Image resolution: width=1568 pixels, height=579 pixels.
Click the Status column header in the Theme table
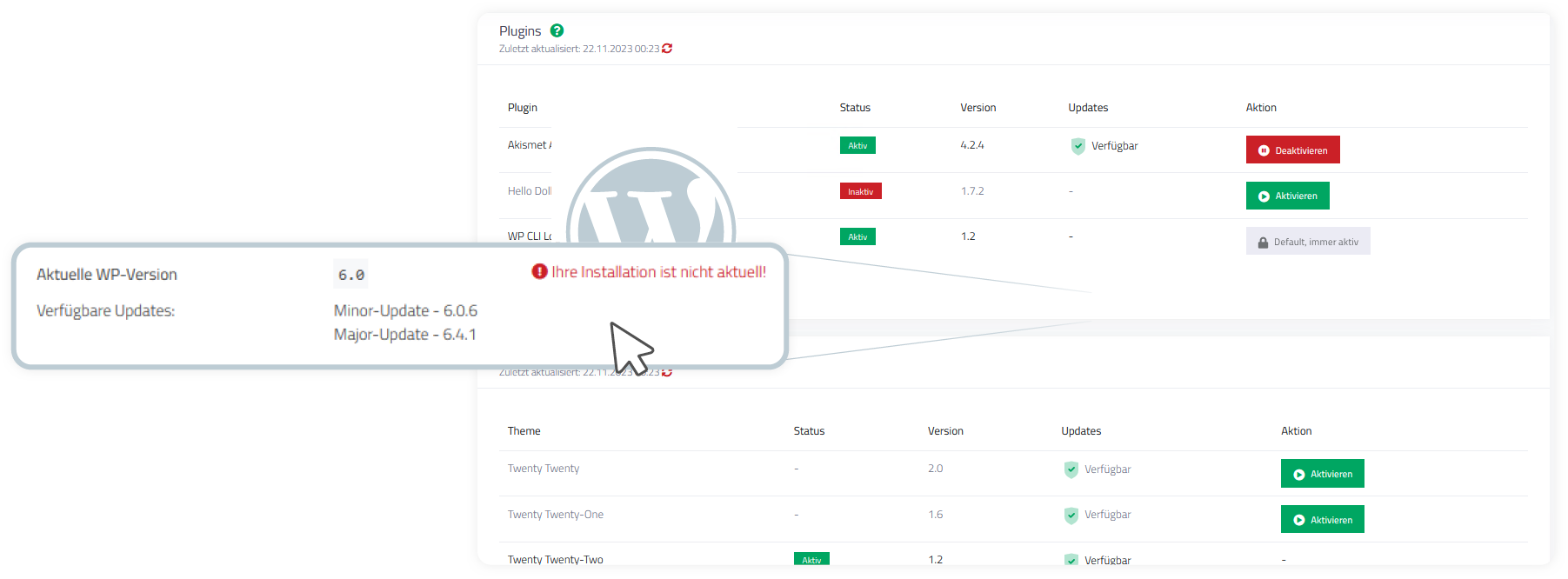pos(809,431)
